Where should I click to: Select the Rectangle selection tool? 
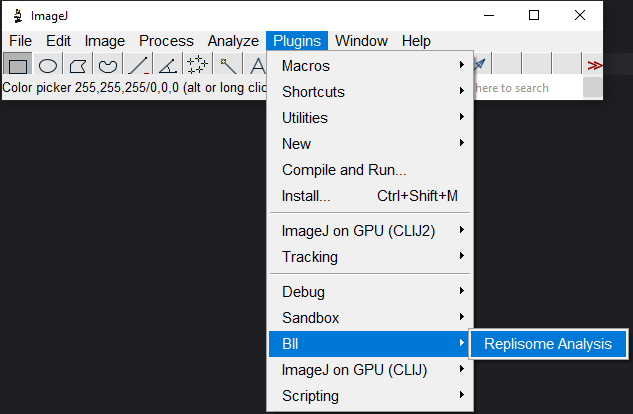[x=17, y=65]
